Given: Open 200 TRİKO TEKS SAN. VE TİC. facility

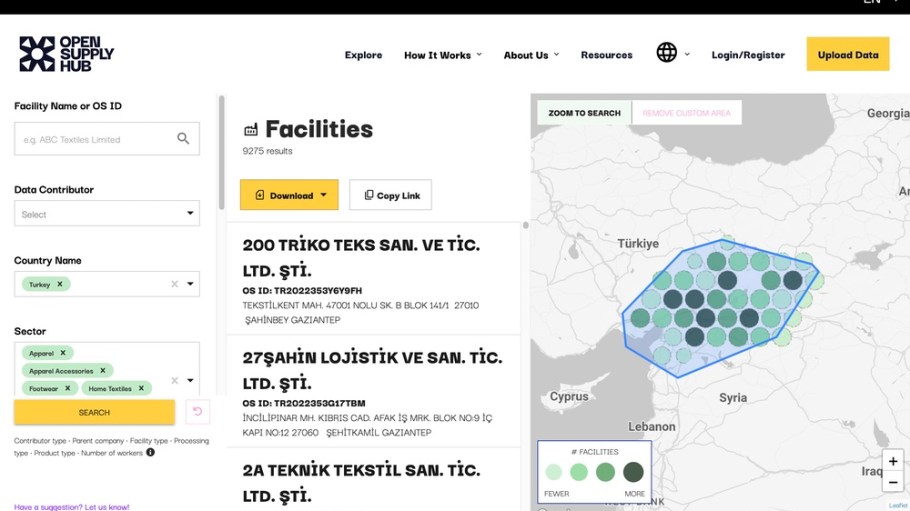Looking at the screenshot, I should (361, 257).
